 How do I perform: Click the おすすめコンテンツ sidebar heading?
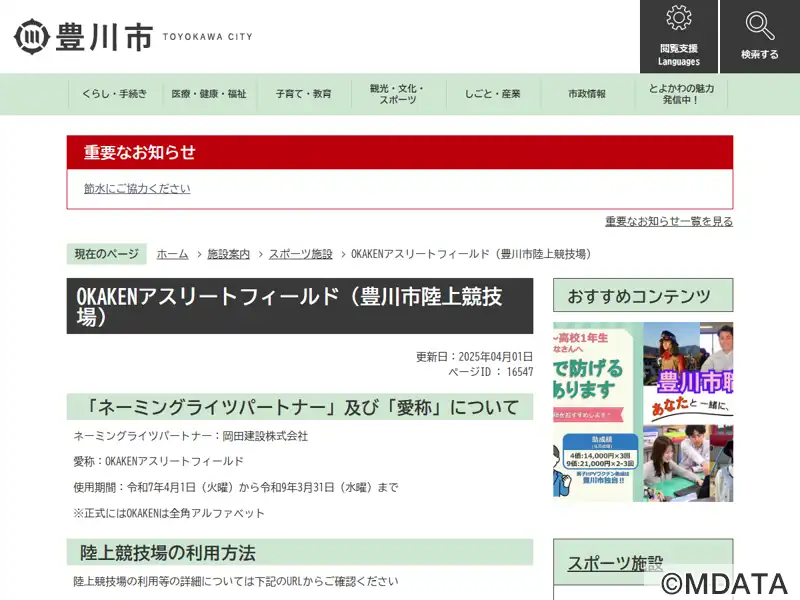pos(643,295)
